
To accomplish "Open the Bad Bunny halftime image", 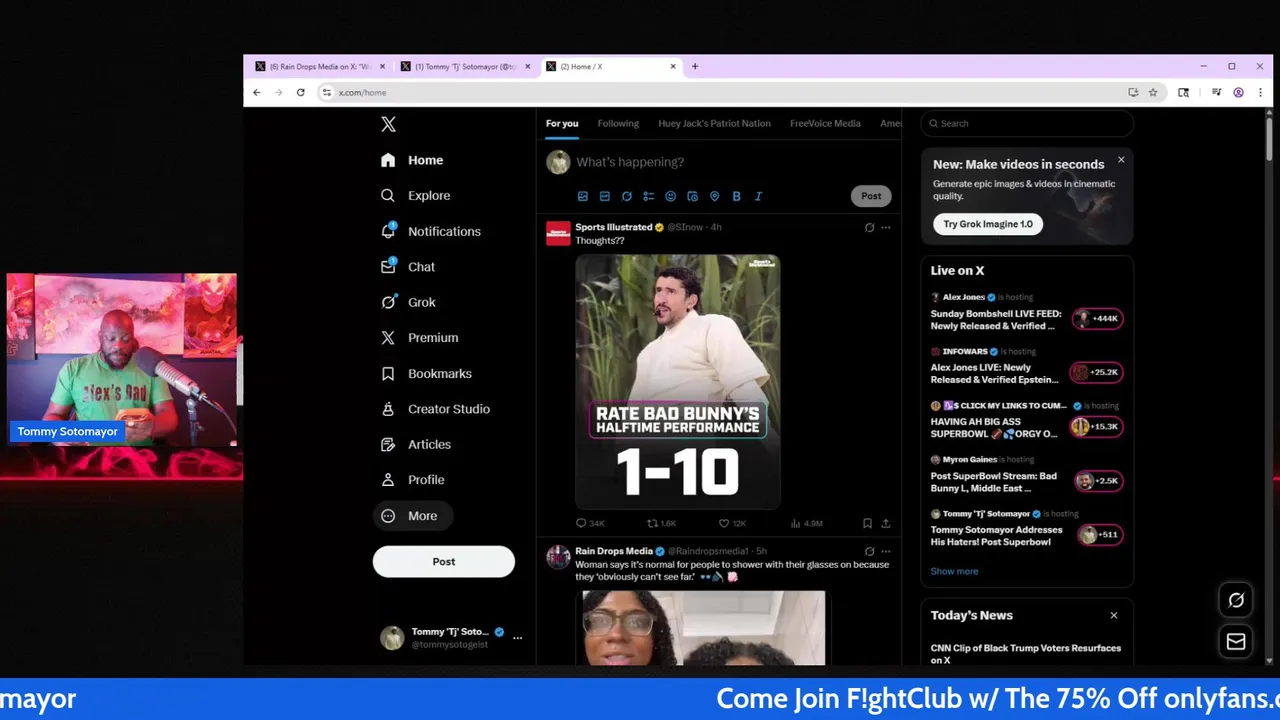I will (x=678, y=381).
